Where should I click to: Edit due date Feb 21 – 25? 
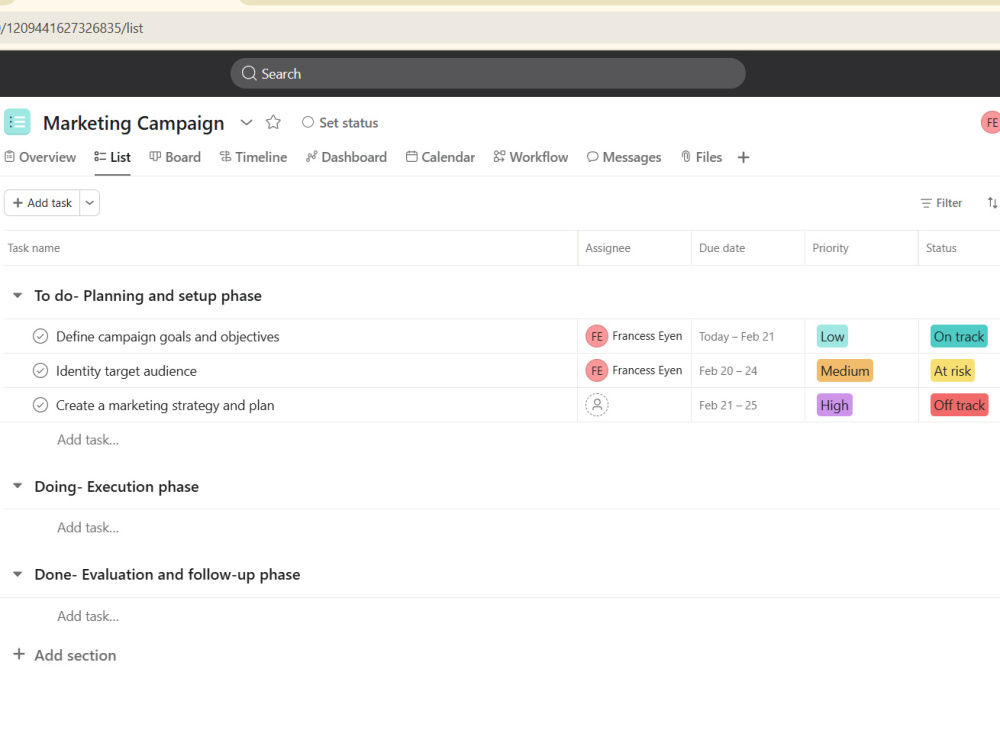(x=728, y=405)
